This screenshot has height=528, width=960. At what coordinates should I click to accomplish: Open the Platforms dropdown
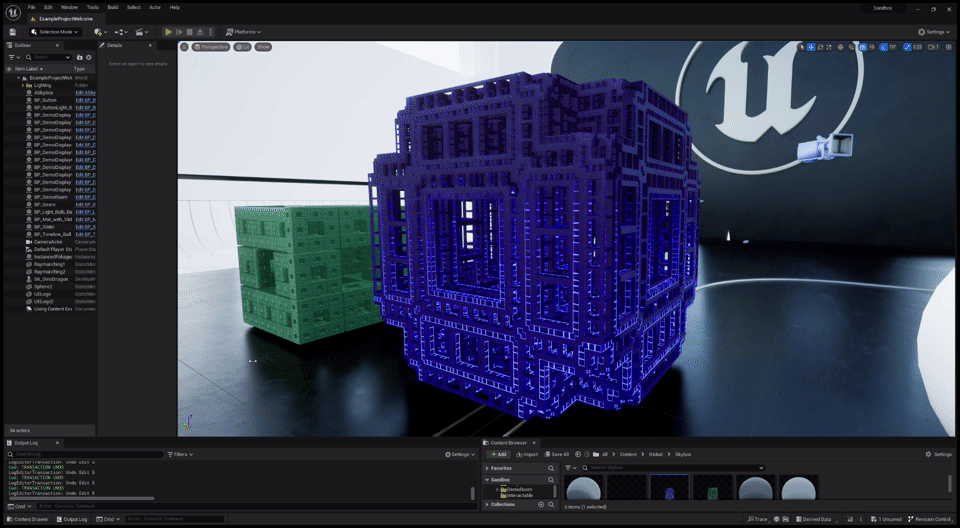point(244,32)
